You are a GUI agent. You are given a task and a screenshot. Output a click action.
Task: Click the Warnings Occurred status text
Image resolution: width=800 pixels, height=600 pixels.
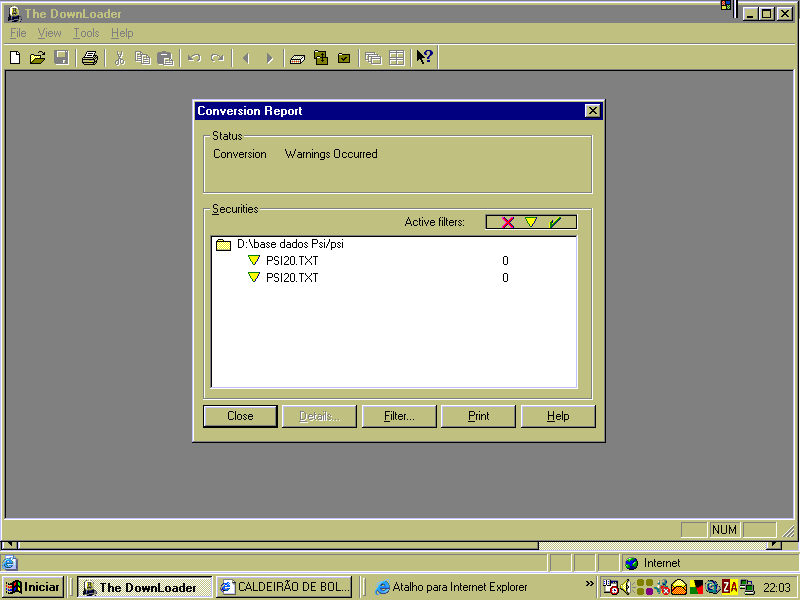331,154
